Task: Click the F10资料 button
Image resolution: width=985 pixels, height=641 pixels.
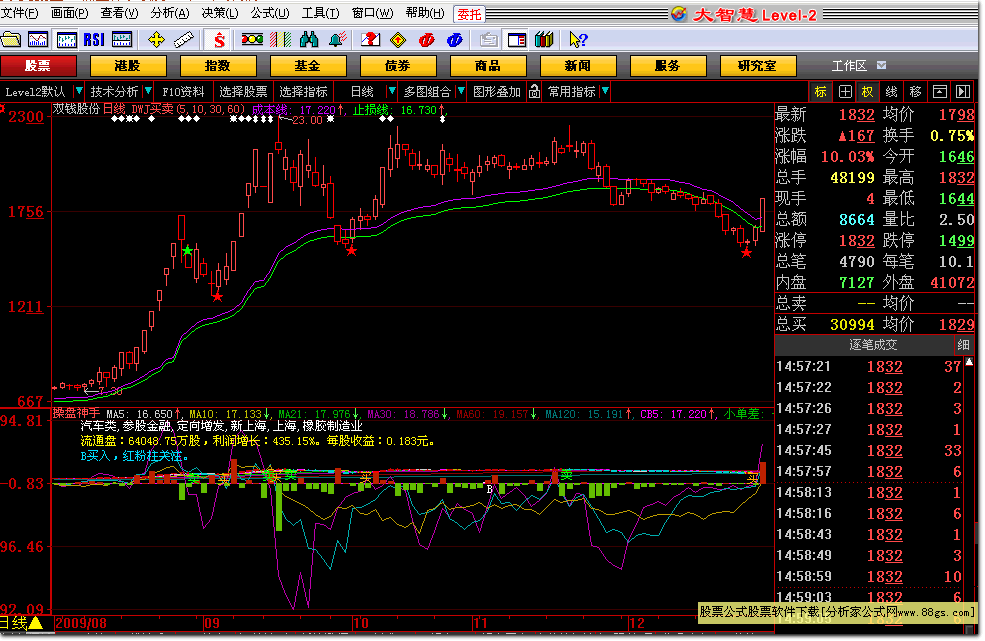Action: 183,92
